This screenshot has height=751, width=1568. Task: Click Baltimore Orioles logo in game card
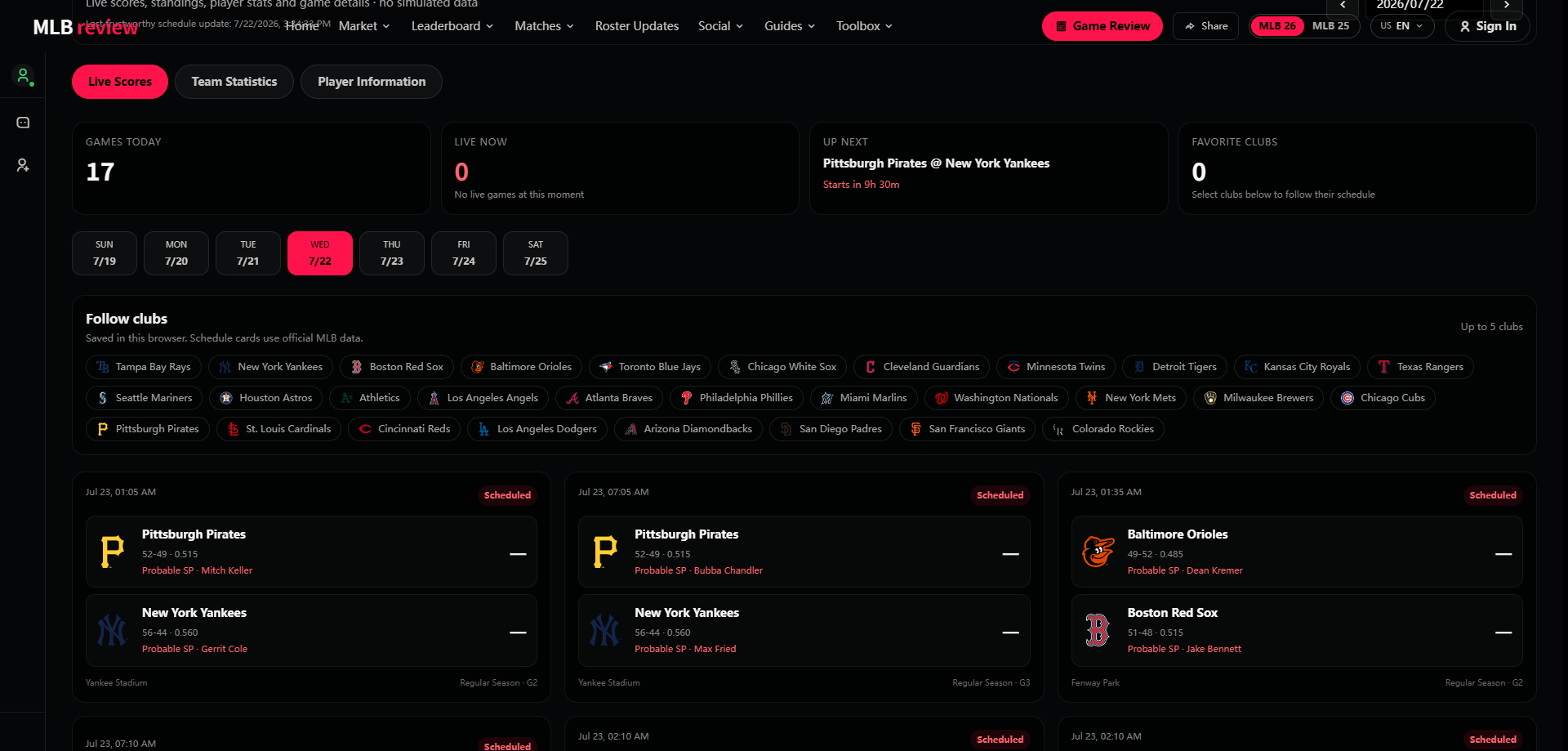click(1098, 552)
